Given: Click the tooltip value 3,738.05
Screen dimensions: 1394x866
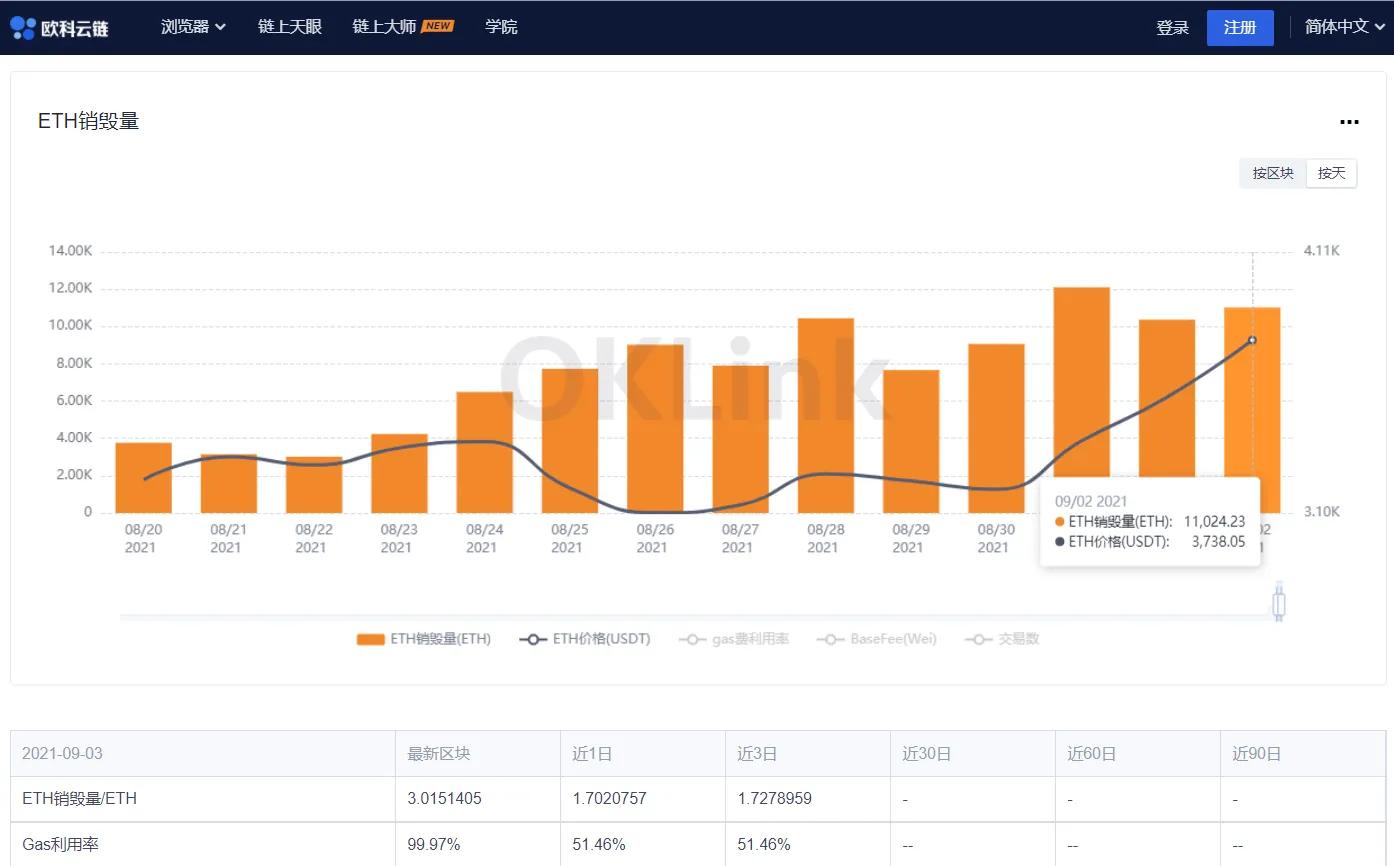Looking at the screenshot, I should (x=1217, y=541).
